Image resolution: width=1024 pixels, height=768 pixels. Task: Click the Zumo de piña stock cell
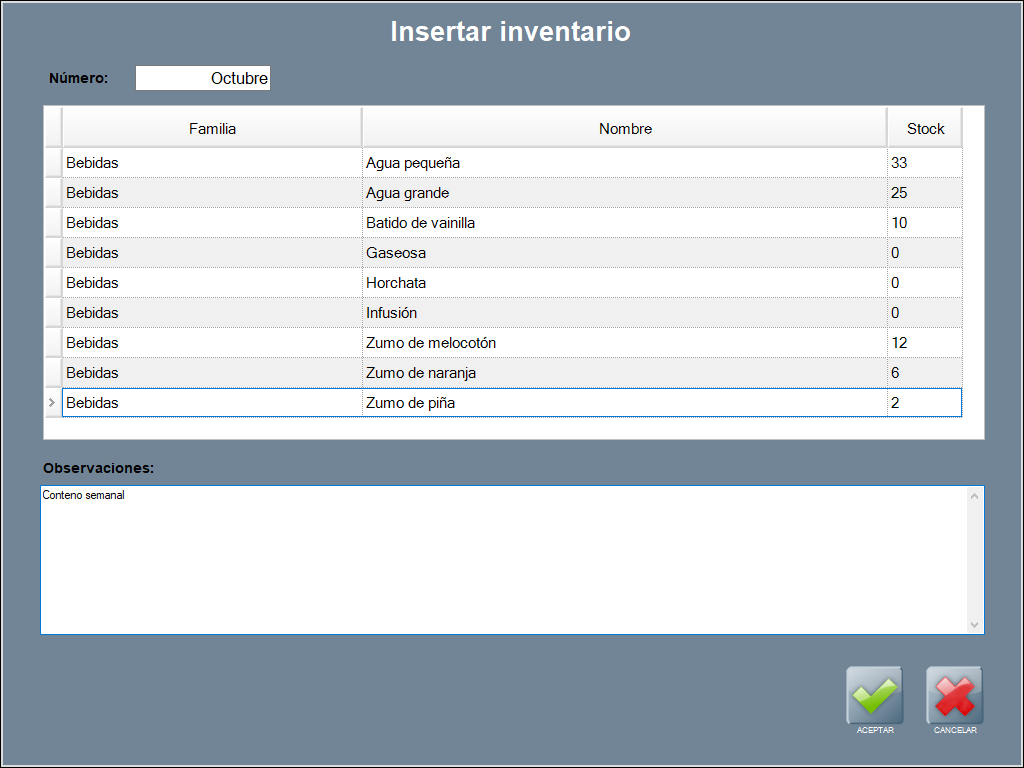924,403
